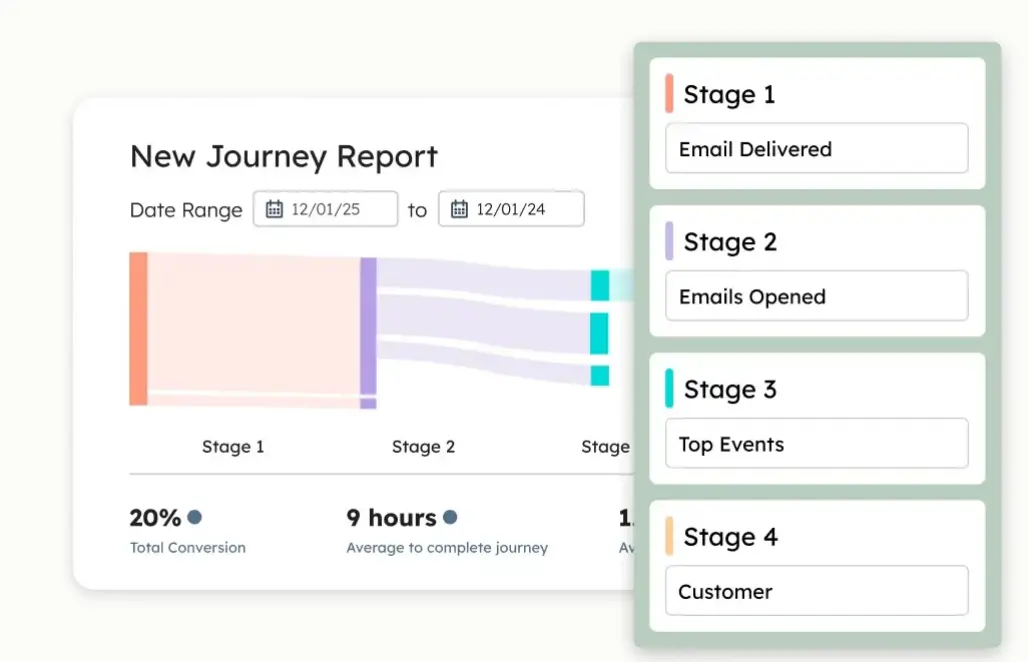Click the teal Stage 3 color marker
The width and height of the screenshot is (1028, 662).
(669, 389)
